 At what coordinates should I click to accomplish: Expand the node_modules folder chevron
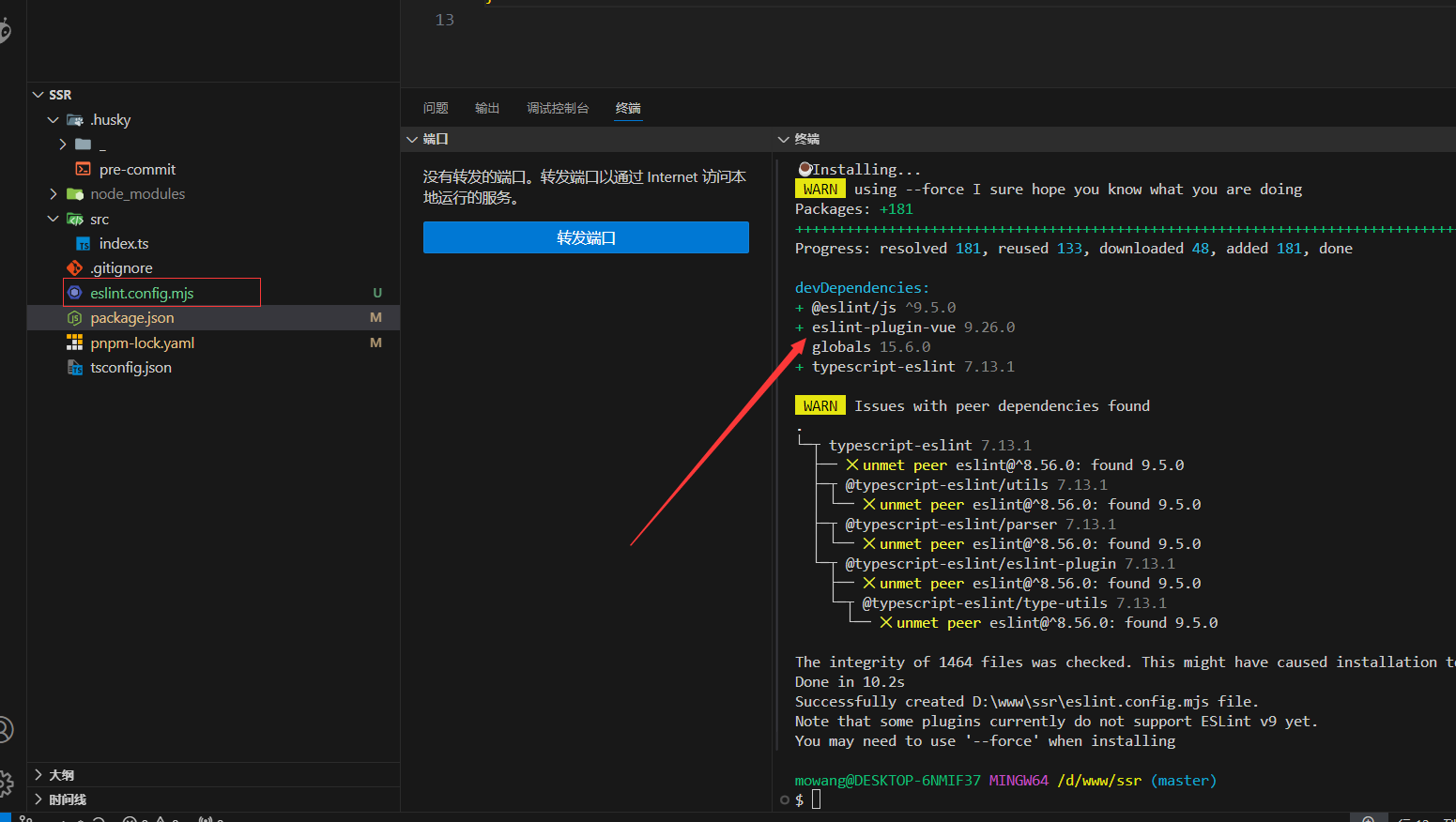click(x=54, y=194)
